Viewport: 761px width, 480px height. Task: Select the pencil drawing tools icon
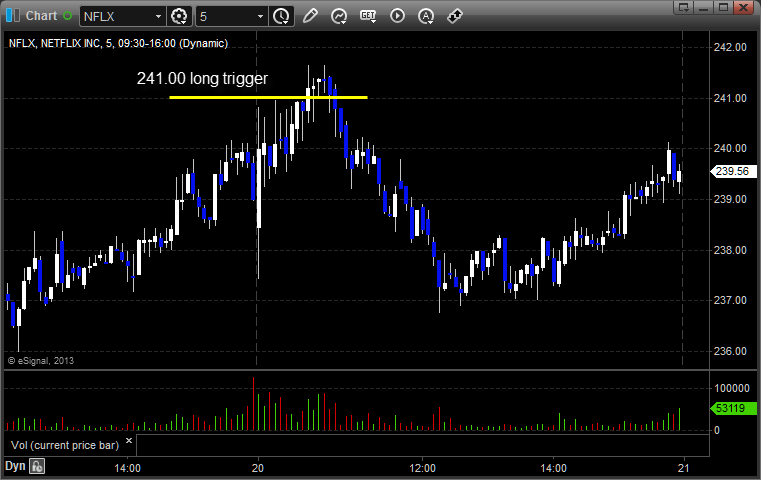click(310, 16)
